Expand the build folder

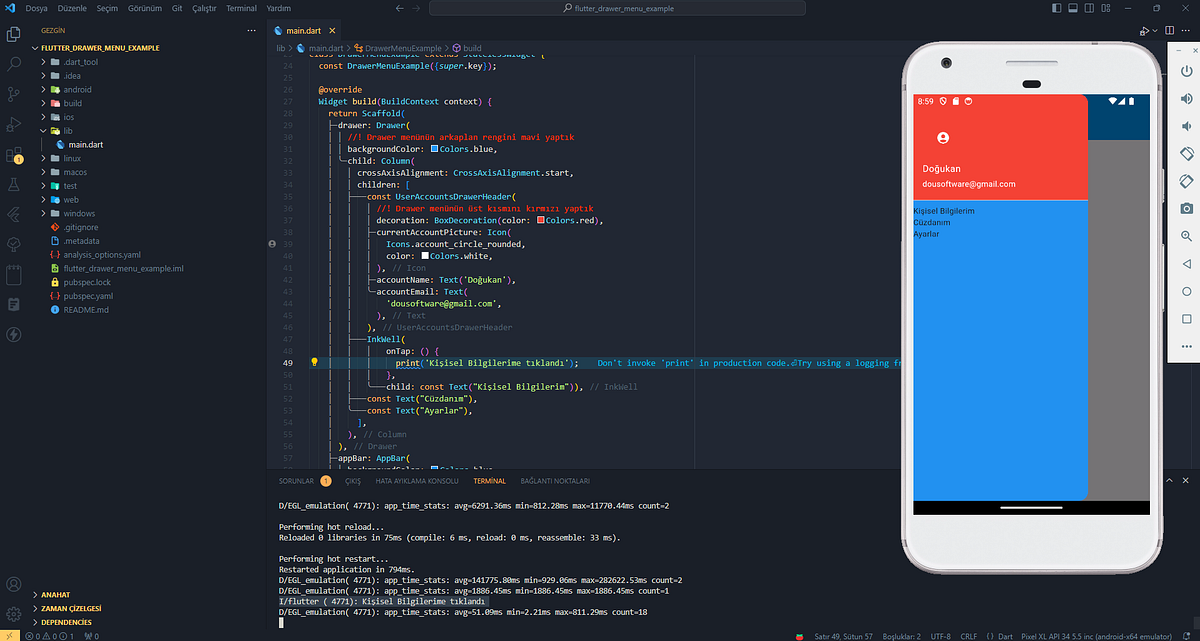pos(72,103)
